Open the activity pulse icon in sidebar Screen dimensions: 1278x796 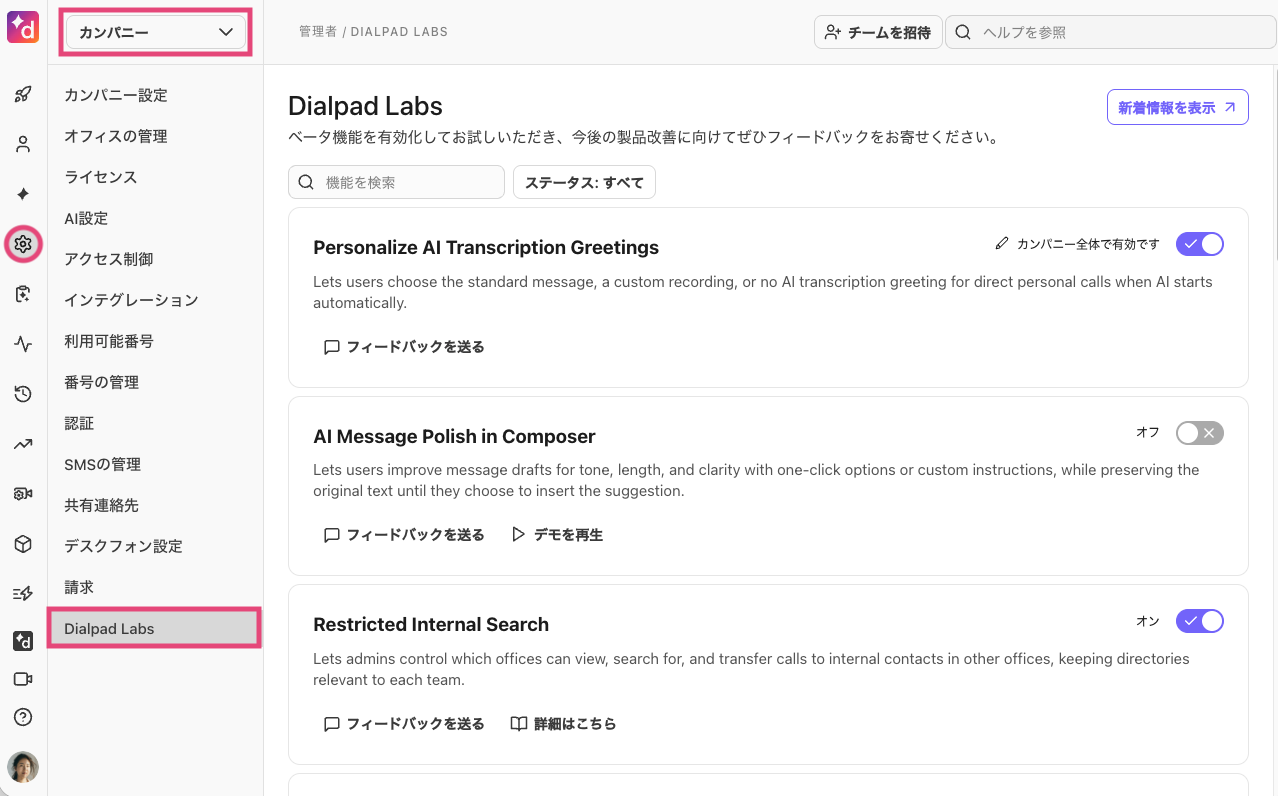23,344
